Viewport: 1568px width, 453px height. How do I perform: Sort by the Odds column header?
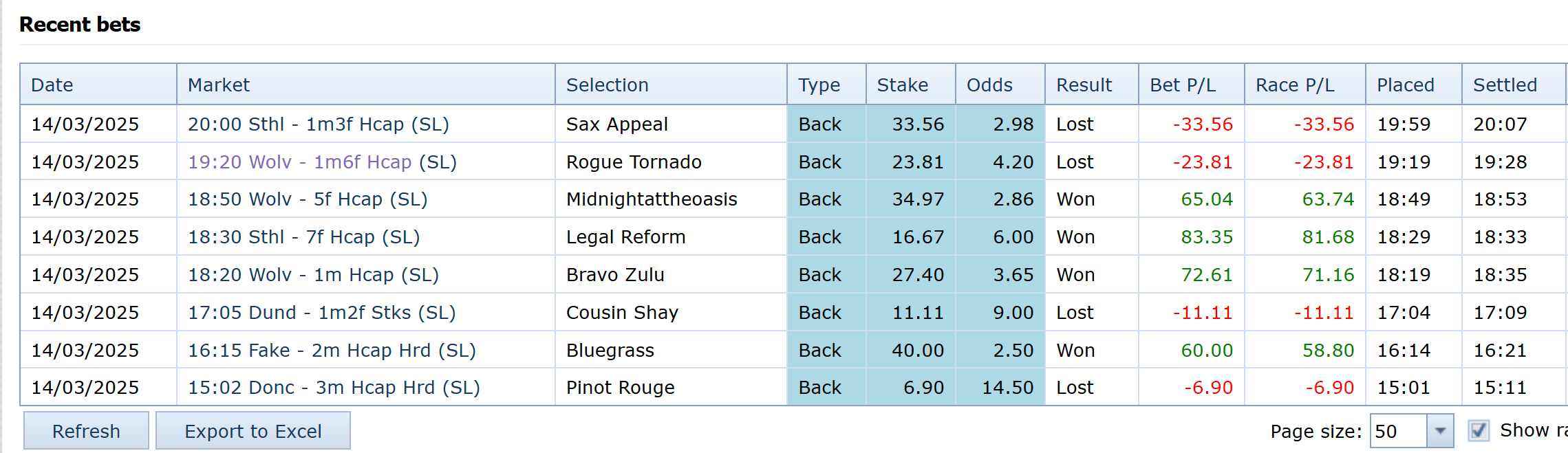(x=989, y=85)
